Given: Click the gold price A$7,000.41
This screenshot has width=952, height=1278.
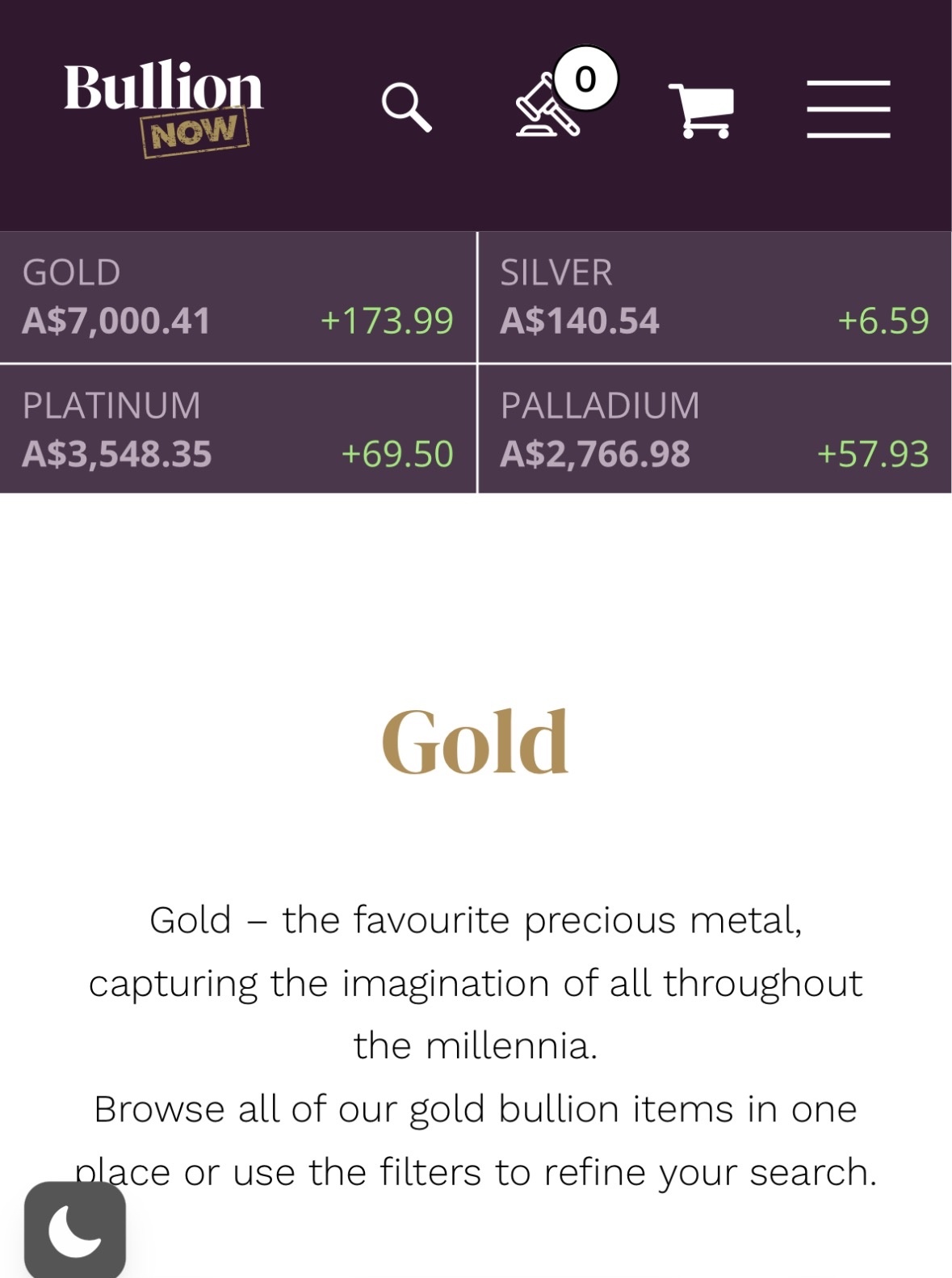Looking at the screenshot, I should tap(116, 321).
